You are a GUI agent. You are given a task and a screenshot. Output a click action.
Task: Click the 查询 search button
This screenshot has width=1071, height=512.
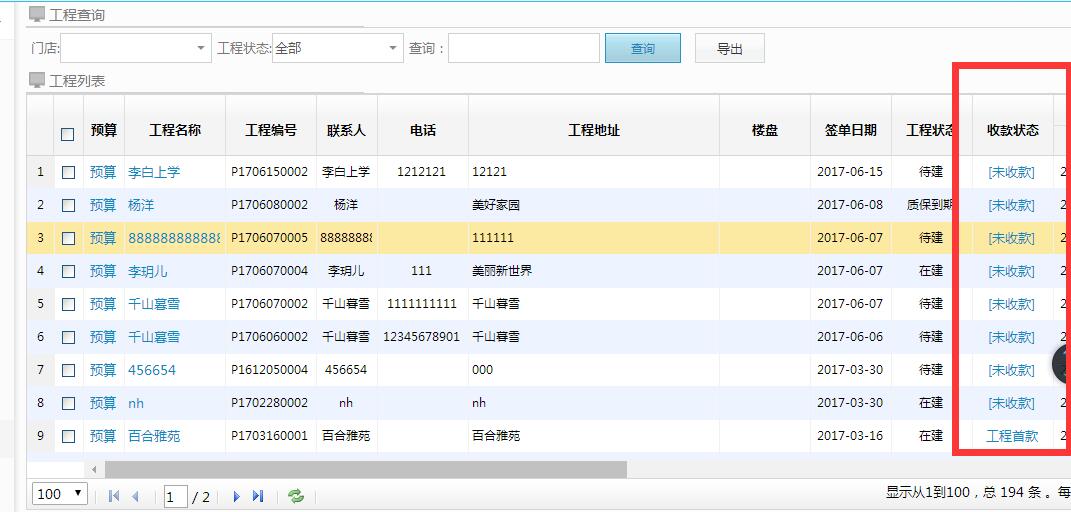coord(642,48)
